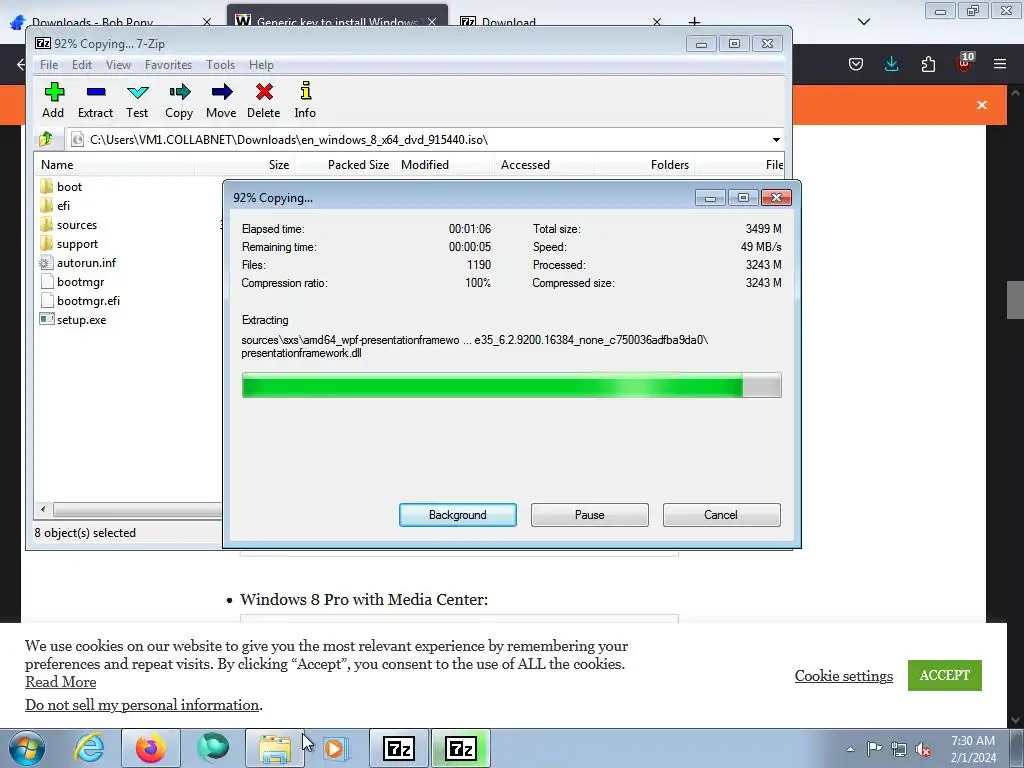The width and height of the screenshot is (1024, 768).
Task: Open the Favorites menu
Action: click(x=168, y=65)
